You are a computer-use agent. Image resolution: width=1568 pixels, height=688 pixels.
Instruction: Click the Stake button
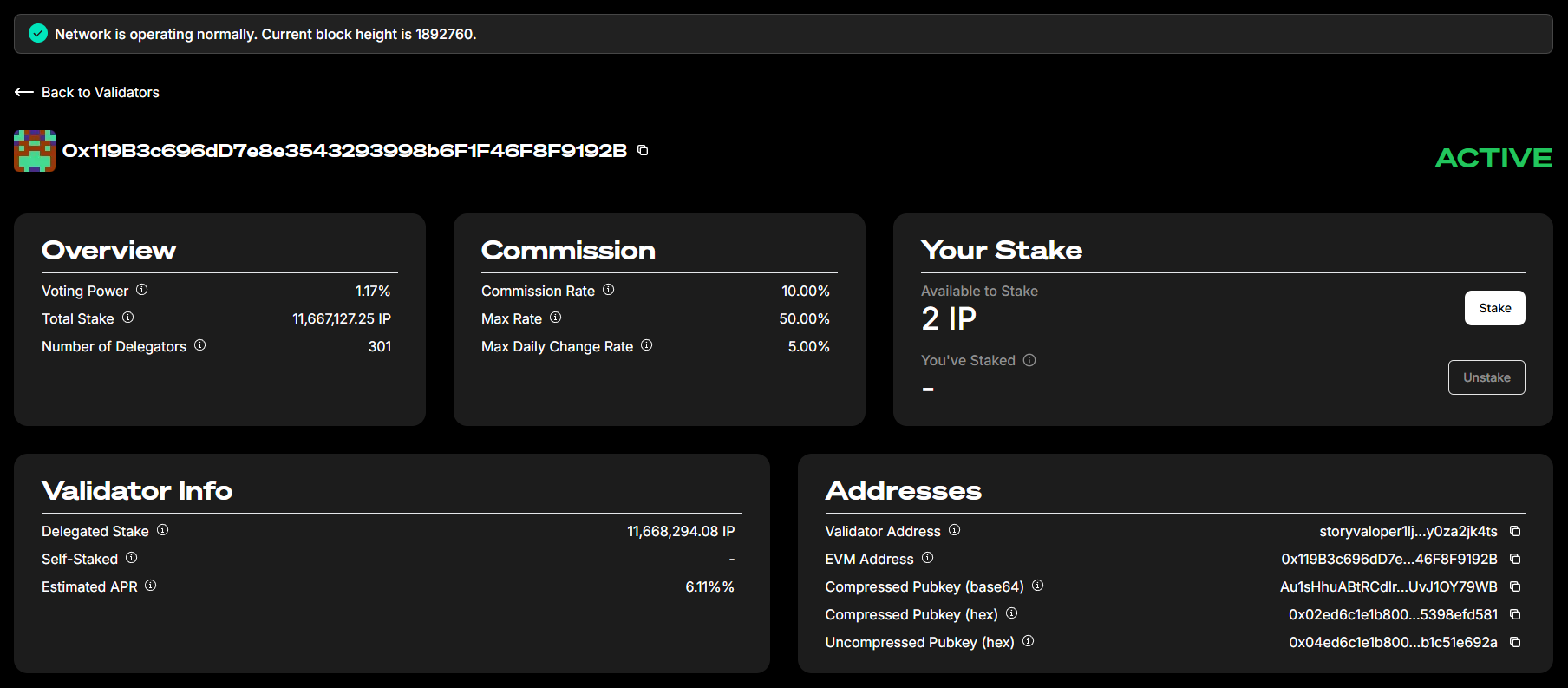[1494, 308]
